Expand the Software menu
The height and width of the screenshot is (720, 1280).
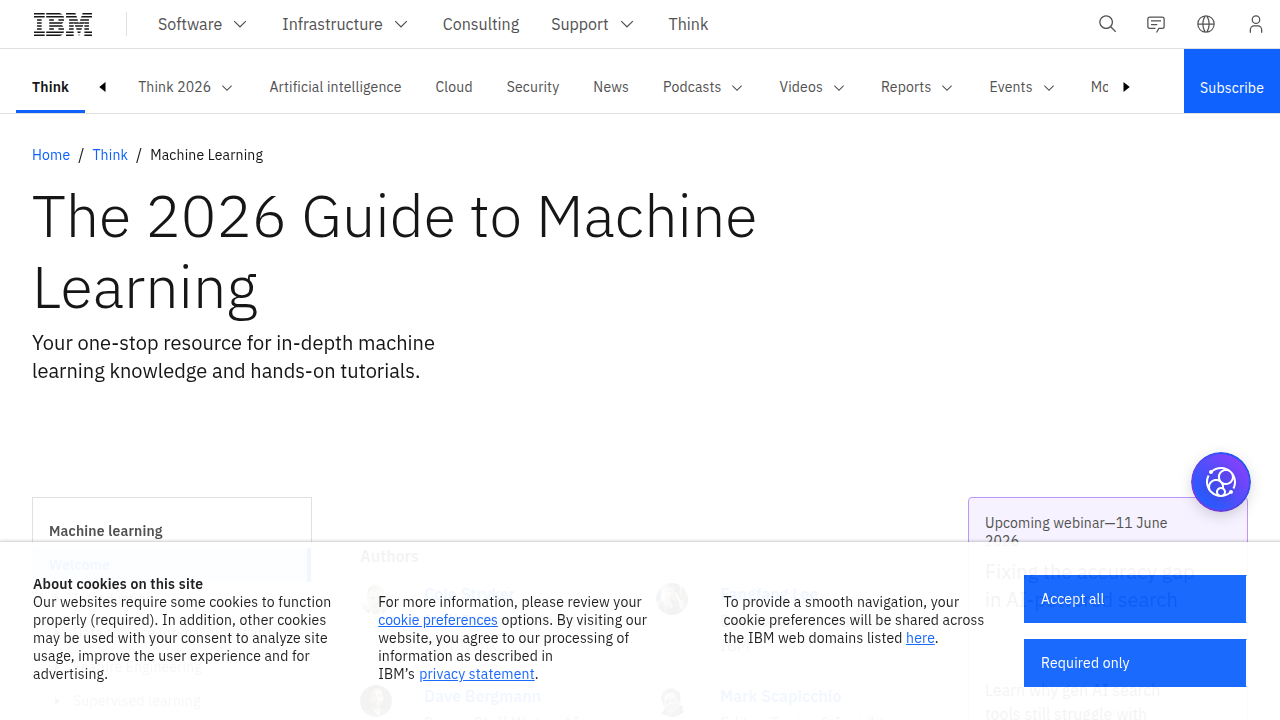(x=202, y=24)
